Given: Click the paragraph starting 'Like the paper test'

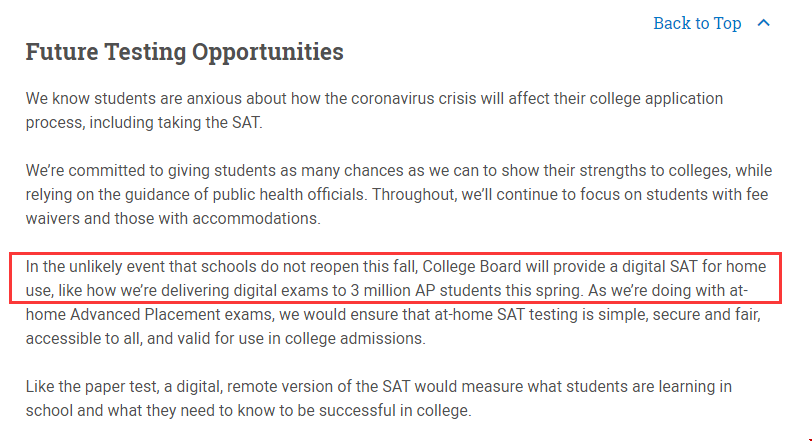Looking at the screenshot, I should 379,399.
